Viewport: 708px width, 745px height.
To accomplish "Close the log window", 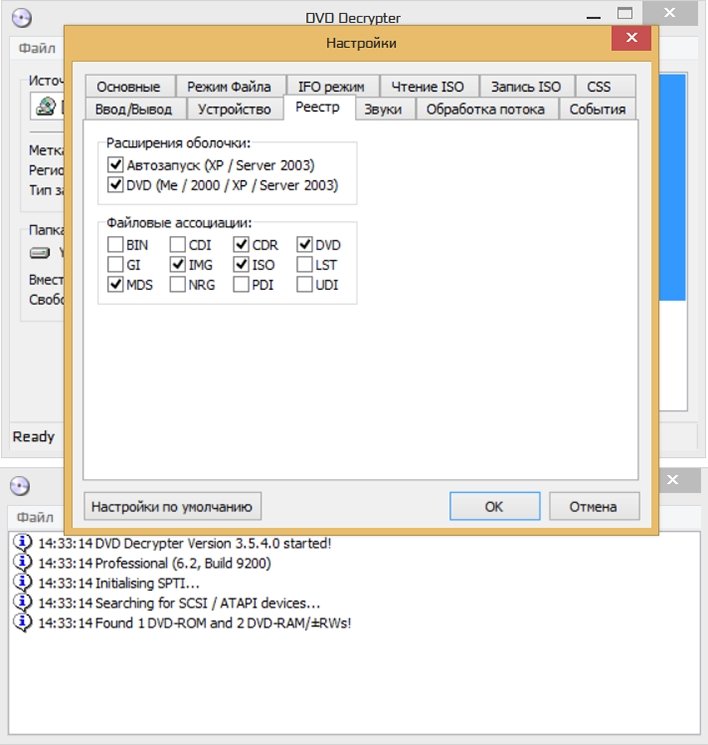I will pyautogui.click(x=672, y=480).
